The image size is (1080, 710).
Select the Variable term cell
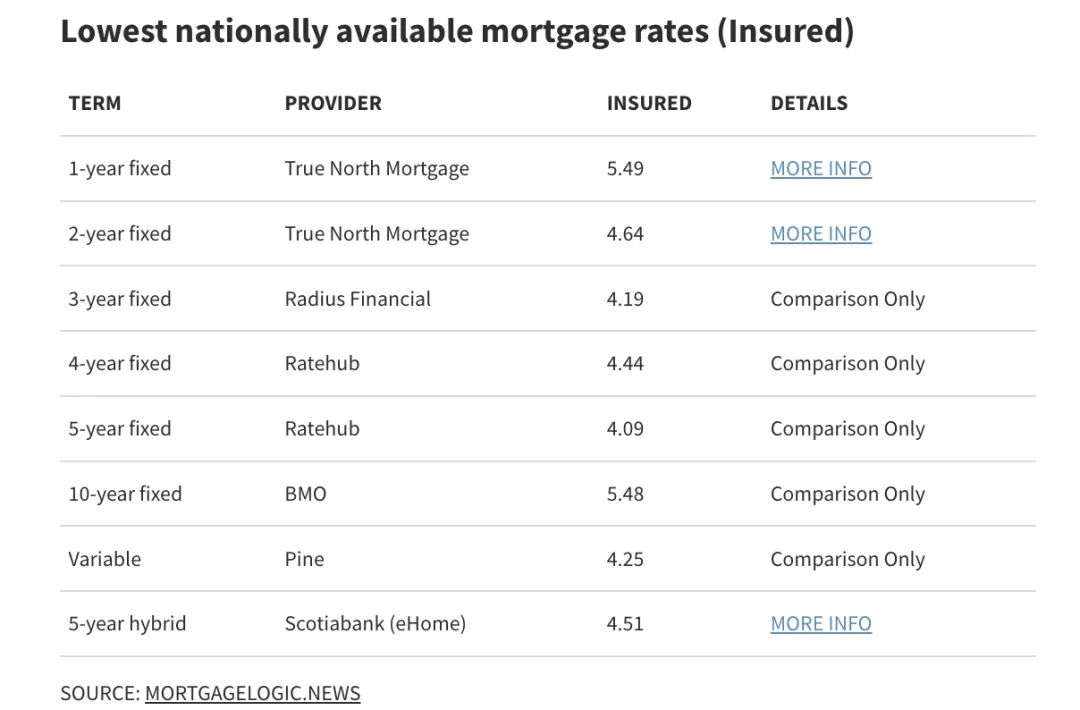click(x=105, y=559)
